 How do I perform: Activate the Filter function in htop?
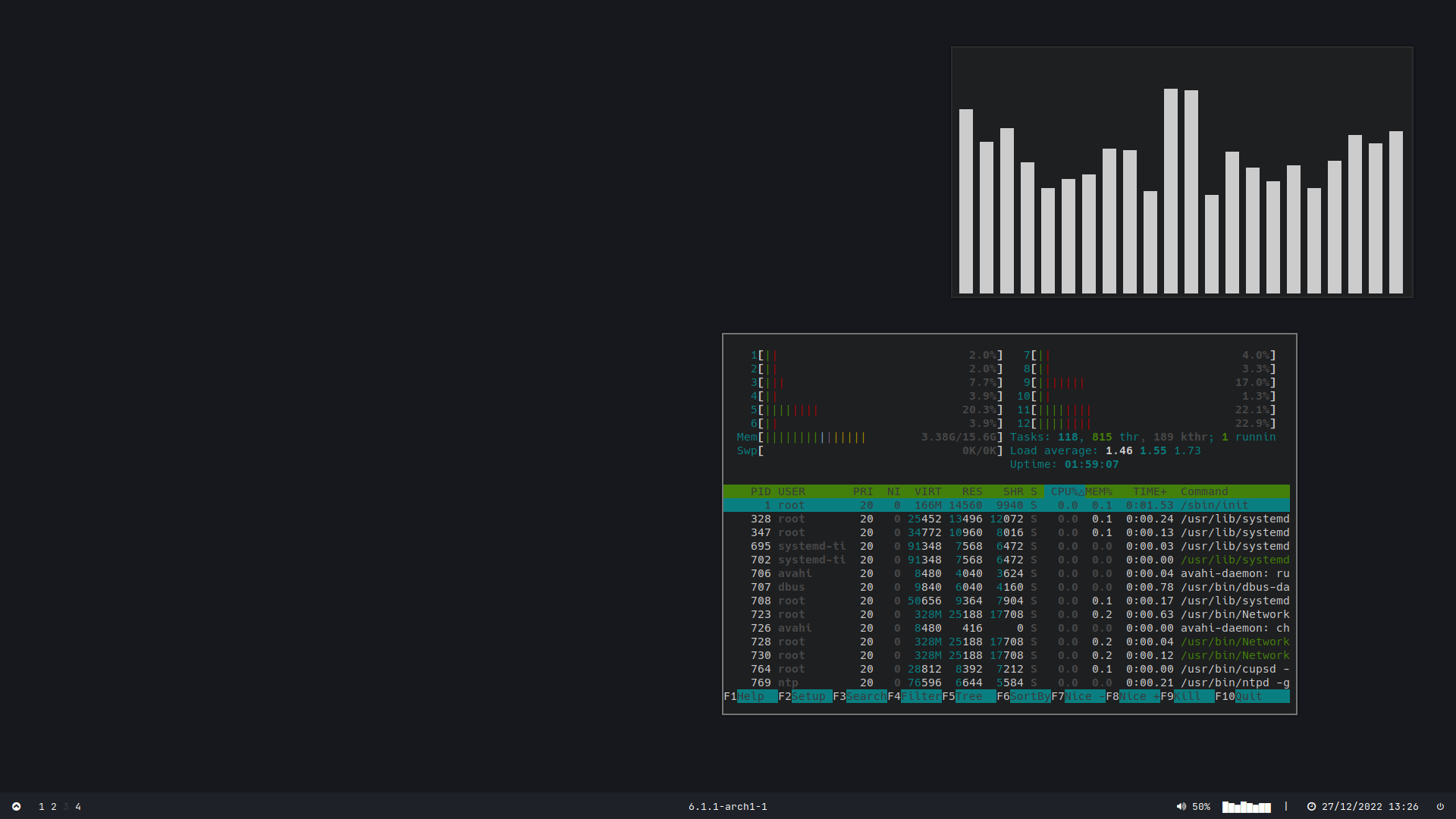pos(921,696)
